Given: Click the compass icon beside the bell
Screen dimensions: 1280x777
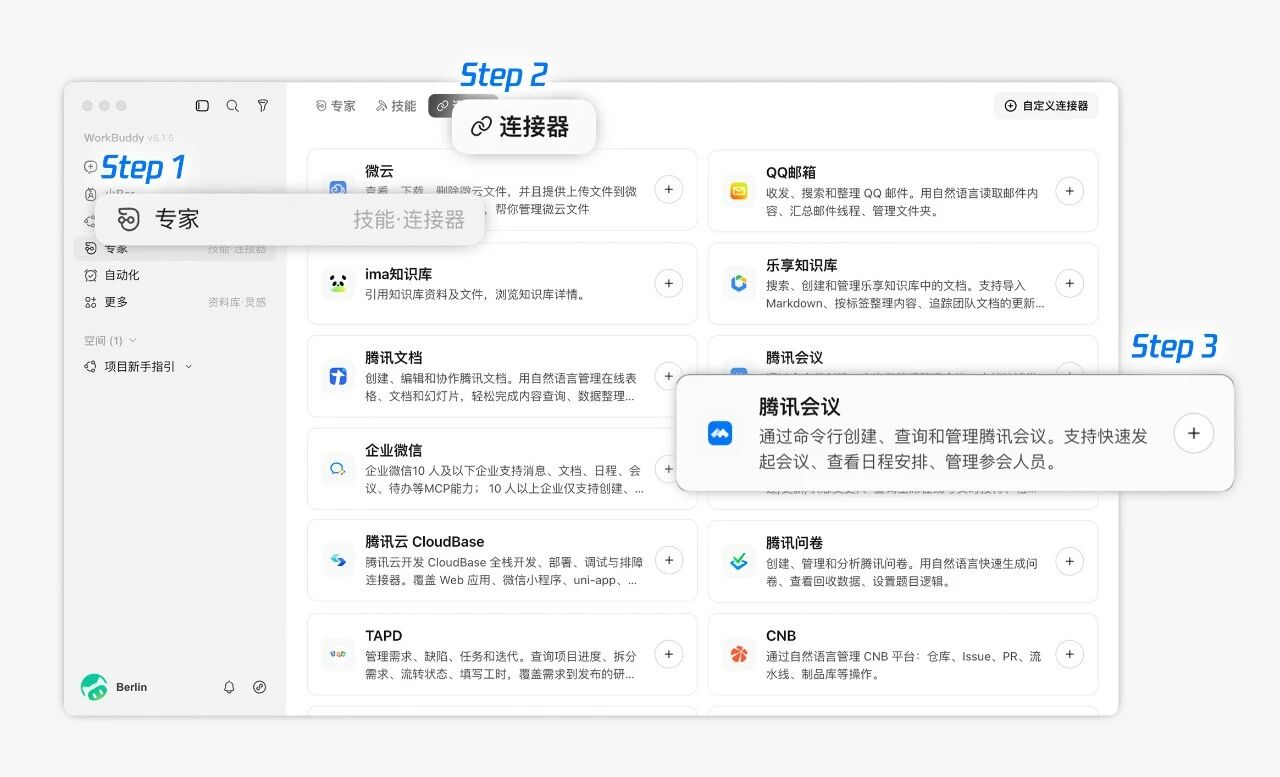Looking at the screenshot, I should point(260,687).
